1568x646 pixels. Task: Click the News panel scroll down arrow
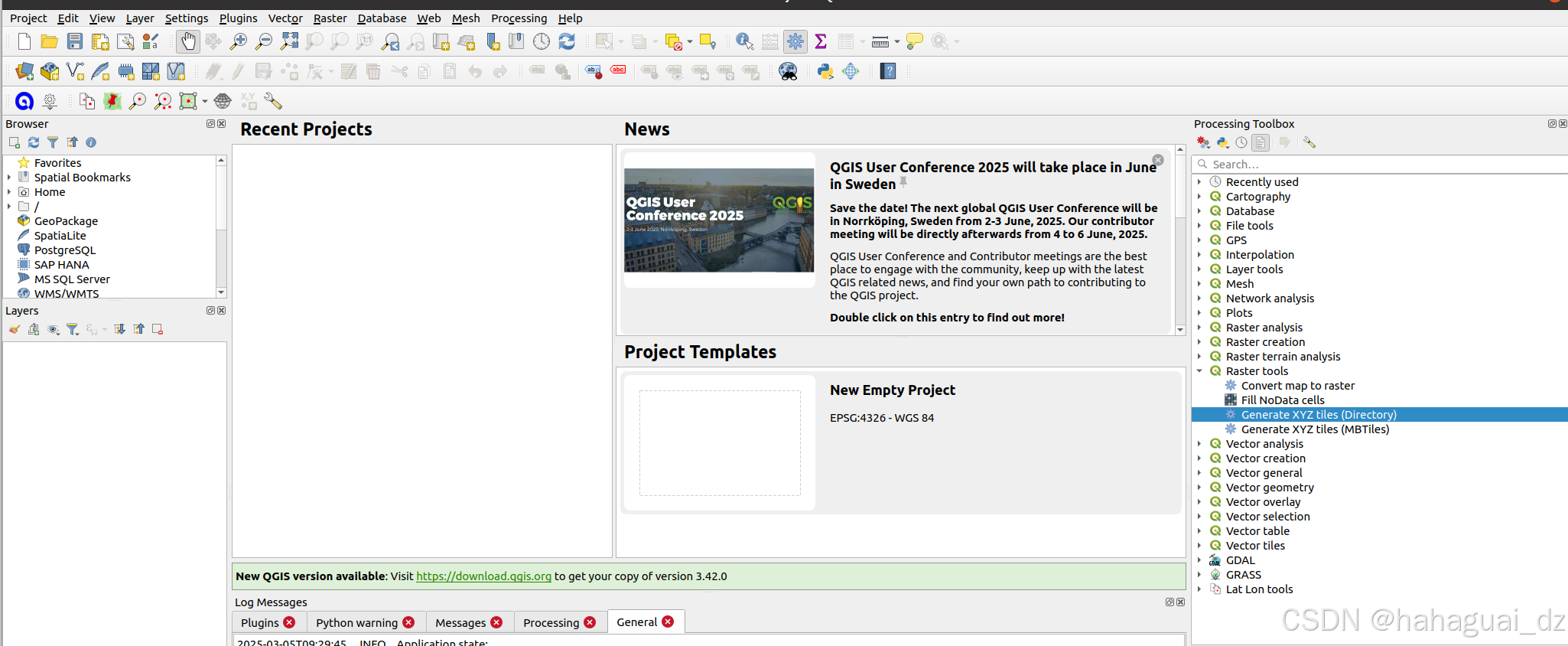coord(1180,330)
